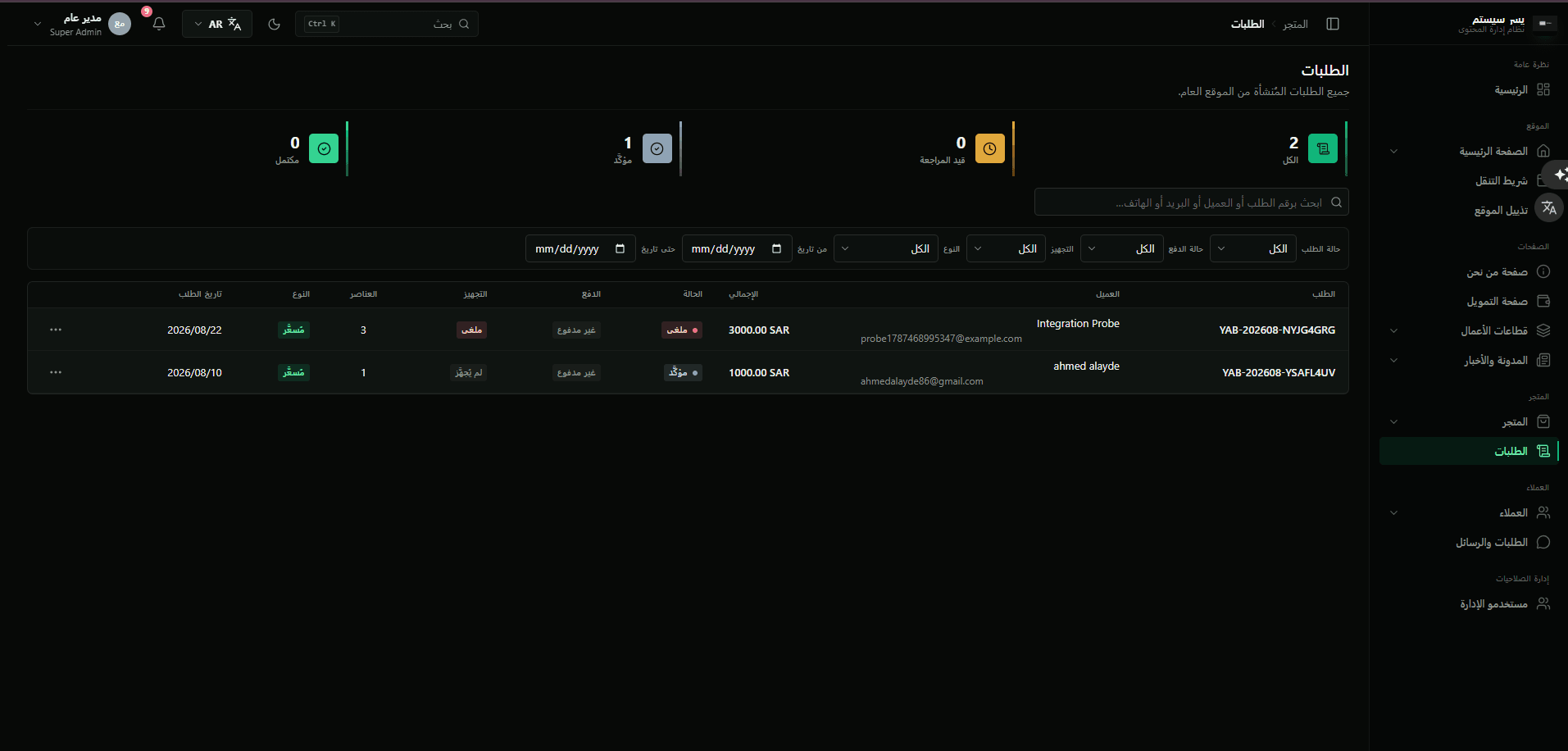Expand قطاعات الأعمال sidebar section
1568x751 pixels.
tap(1470, 330)
